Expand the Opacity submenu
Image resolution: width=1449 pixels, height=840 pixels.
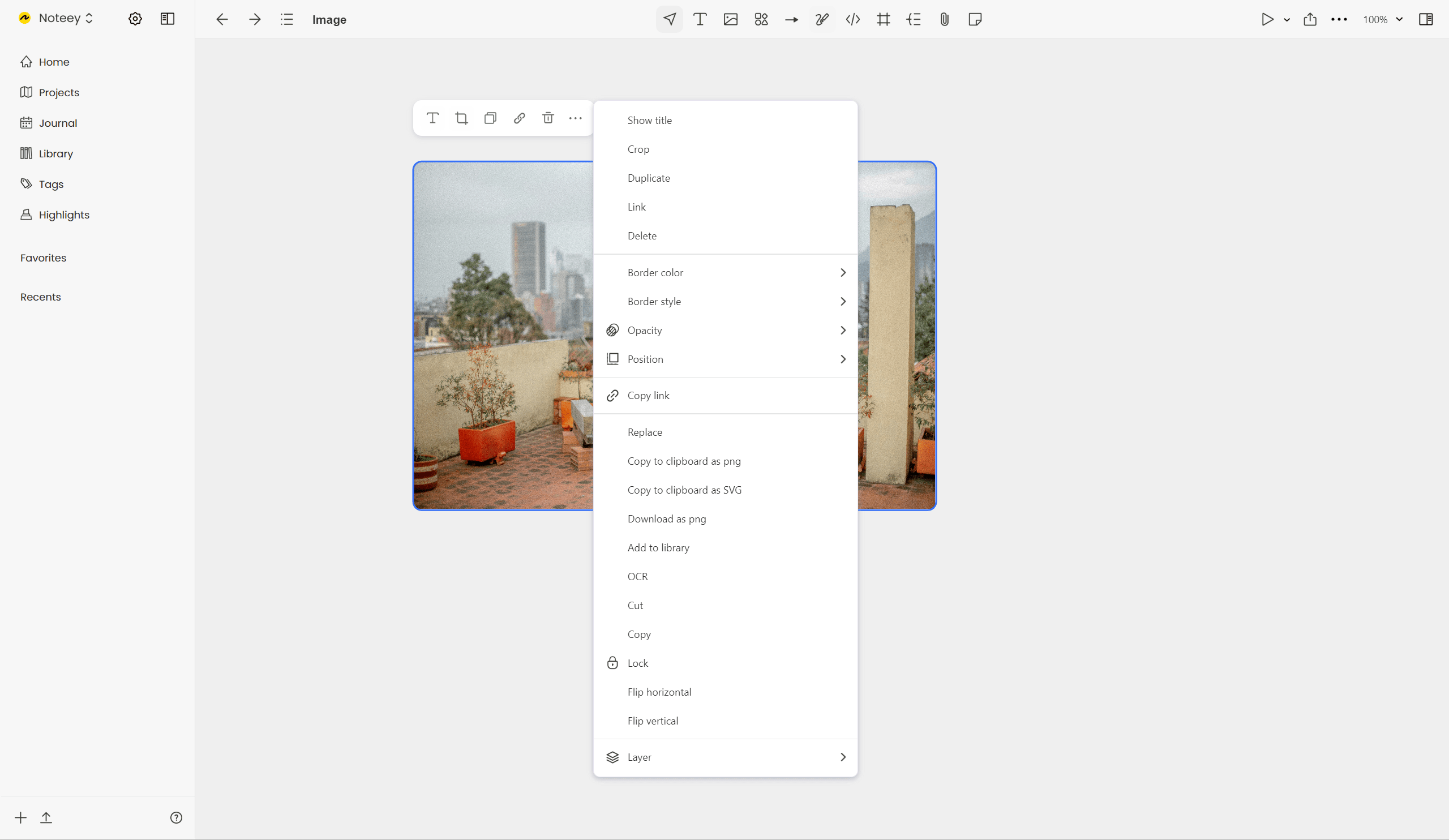point(725,330)
